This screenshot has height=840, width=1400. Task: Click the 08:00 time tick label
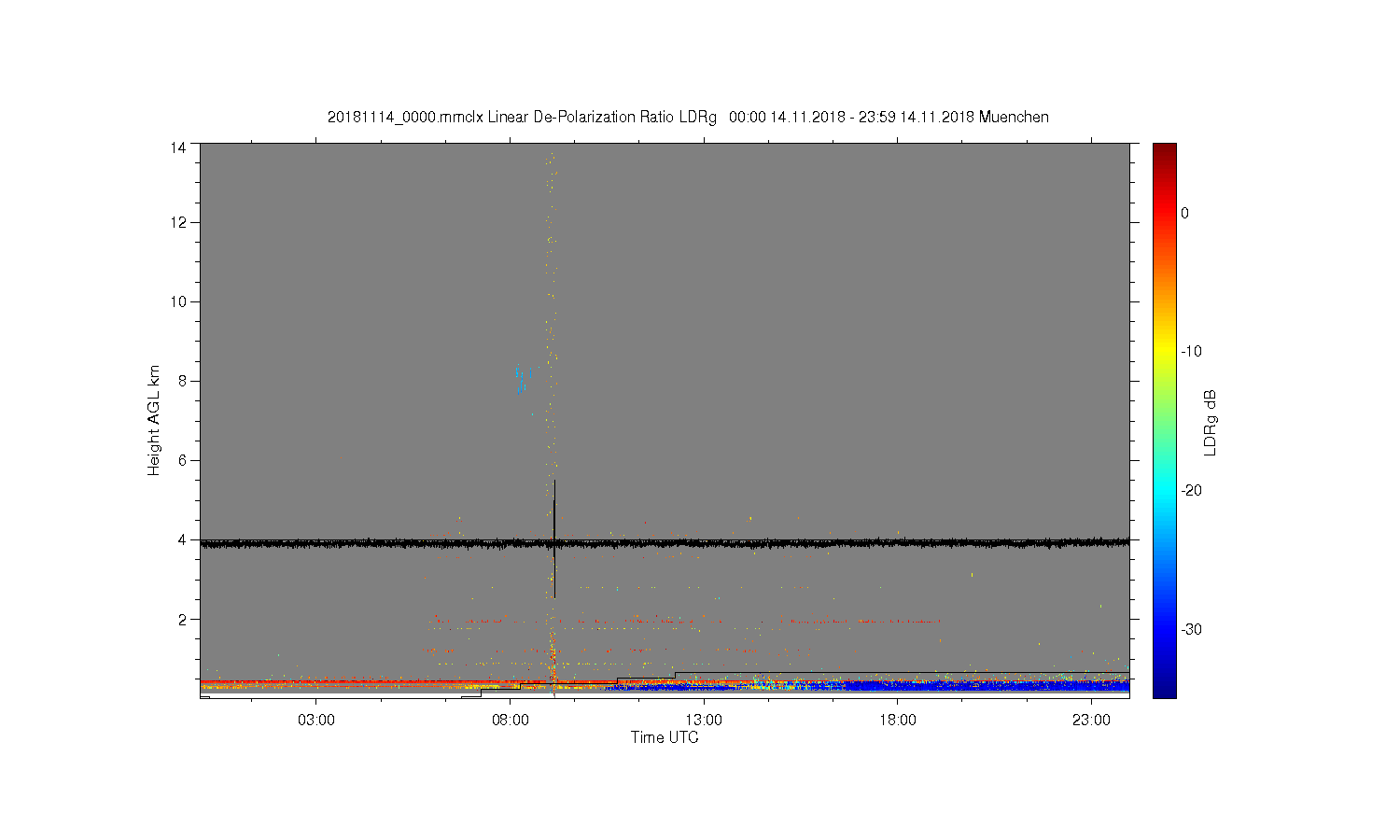point(511,721)
